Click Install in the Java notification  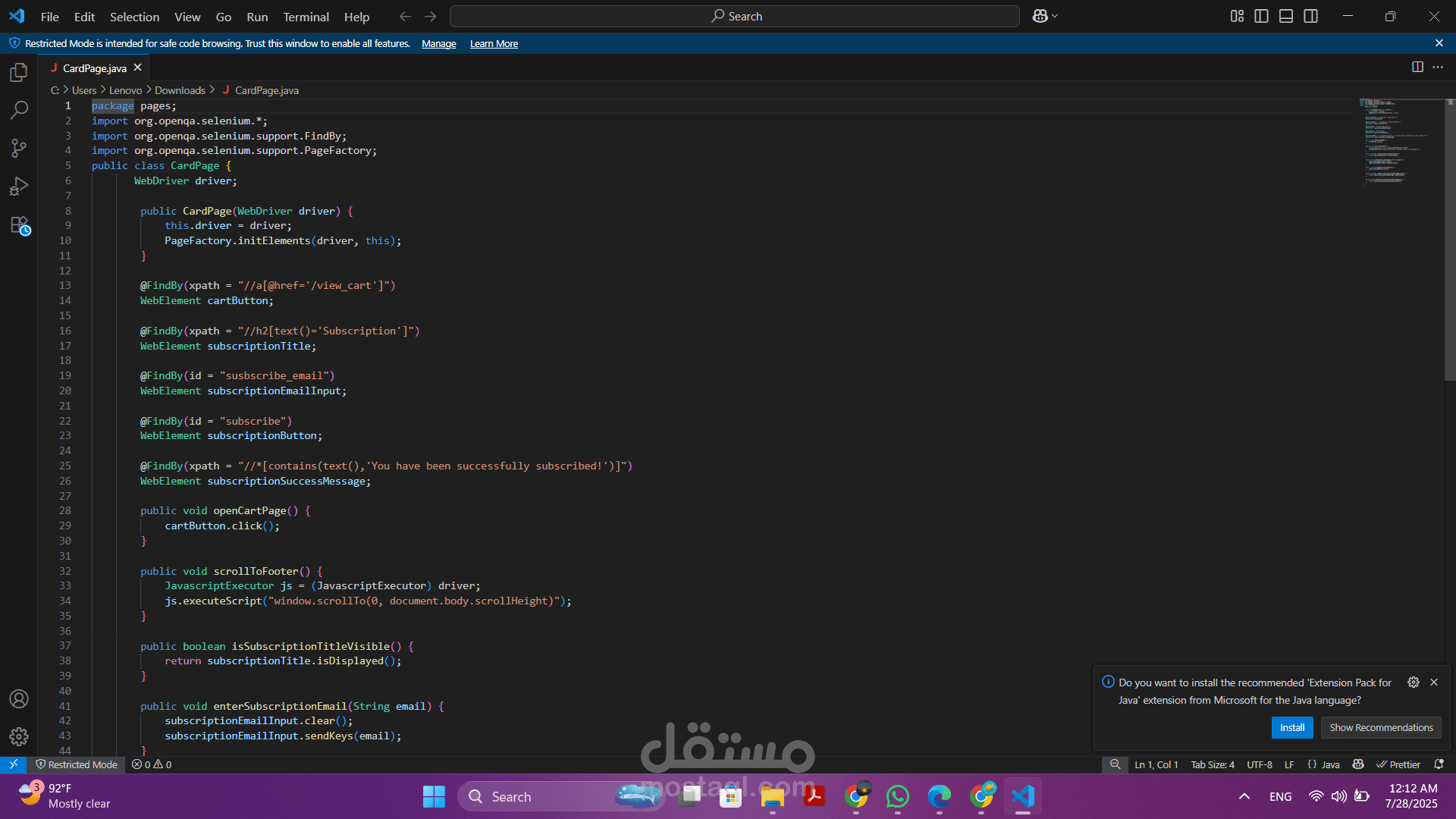click(1291, 727)
